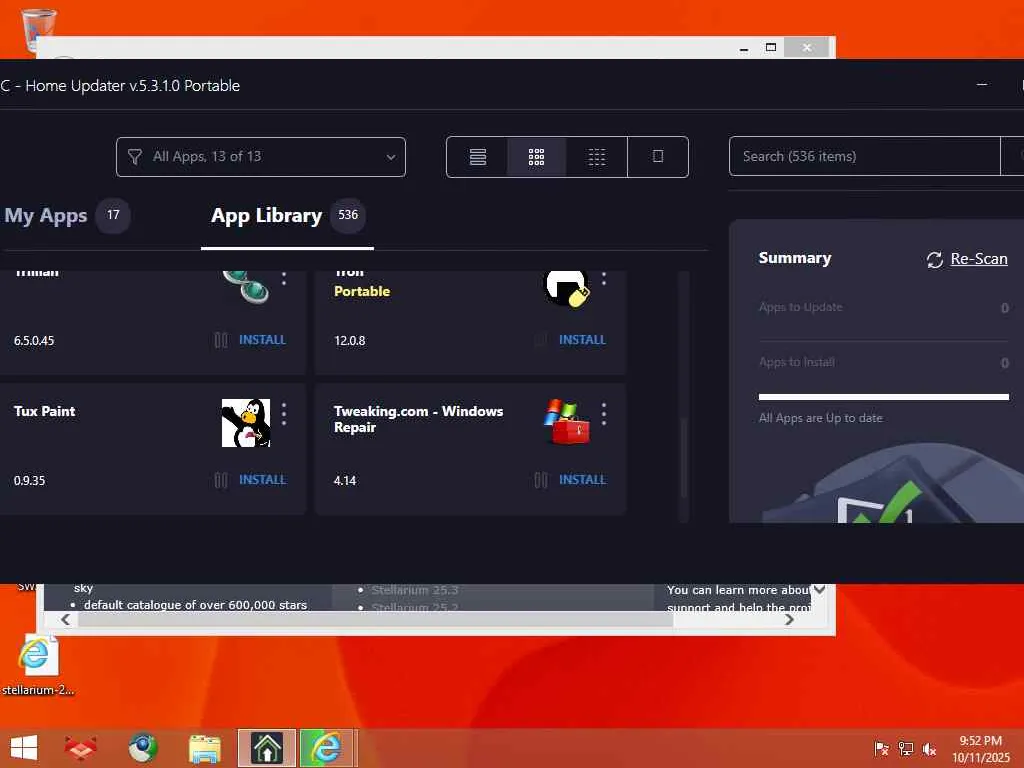This screenshot has height=768, width=1024.
Task: Click the Iron Portable app icon
Action: [x=566, y=288]
